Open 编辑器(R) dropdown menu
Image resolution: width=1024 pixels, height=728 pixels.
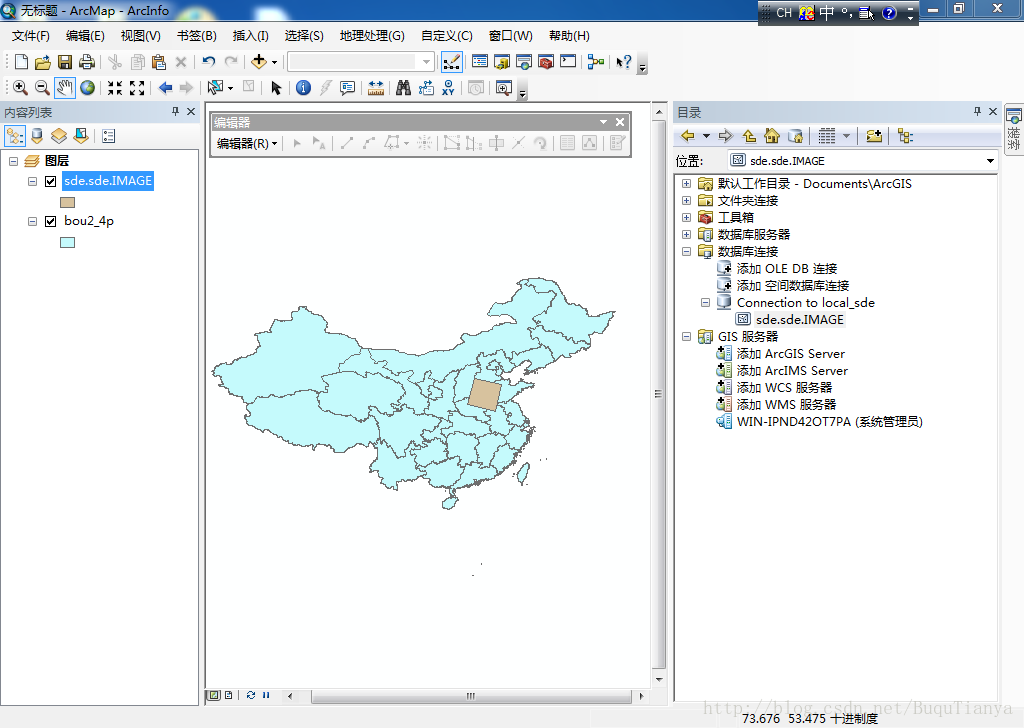[x=247, y=143]
